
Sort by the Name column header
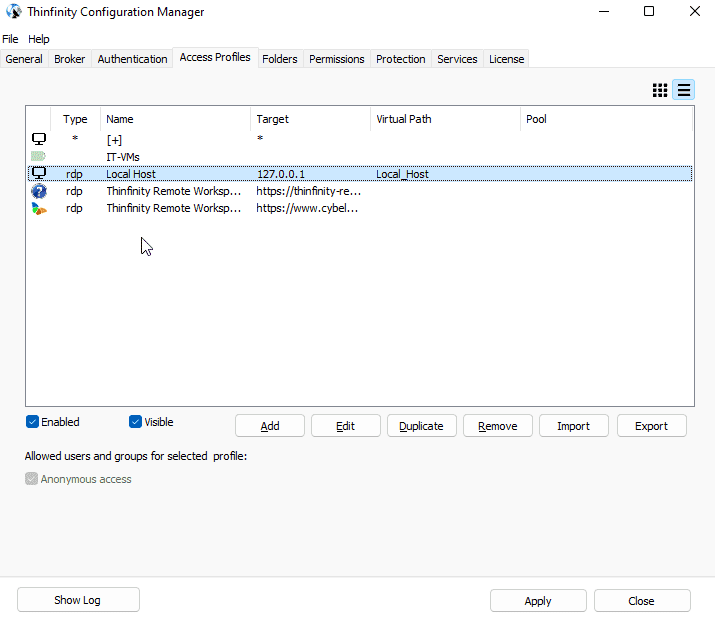pos(176,119)
